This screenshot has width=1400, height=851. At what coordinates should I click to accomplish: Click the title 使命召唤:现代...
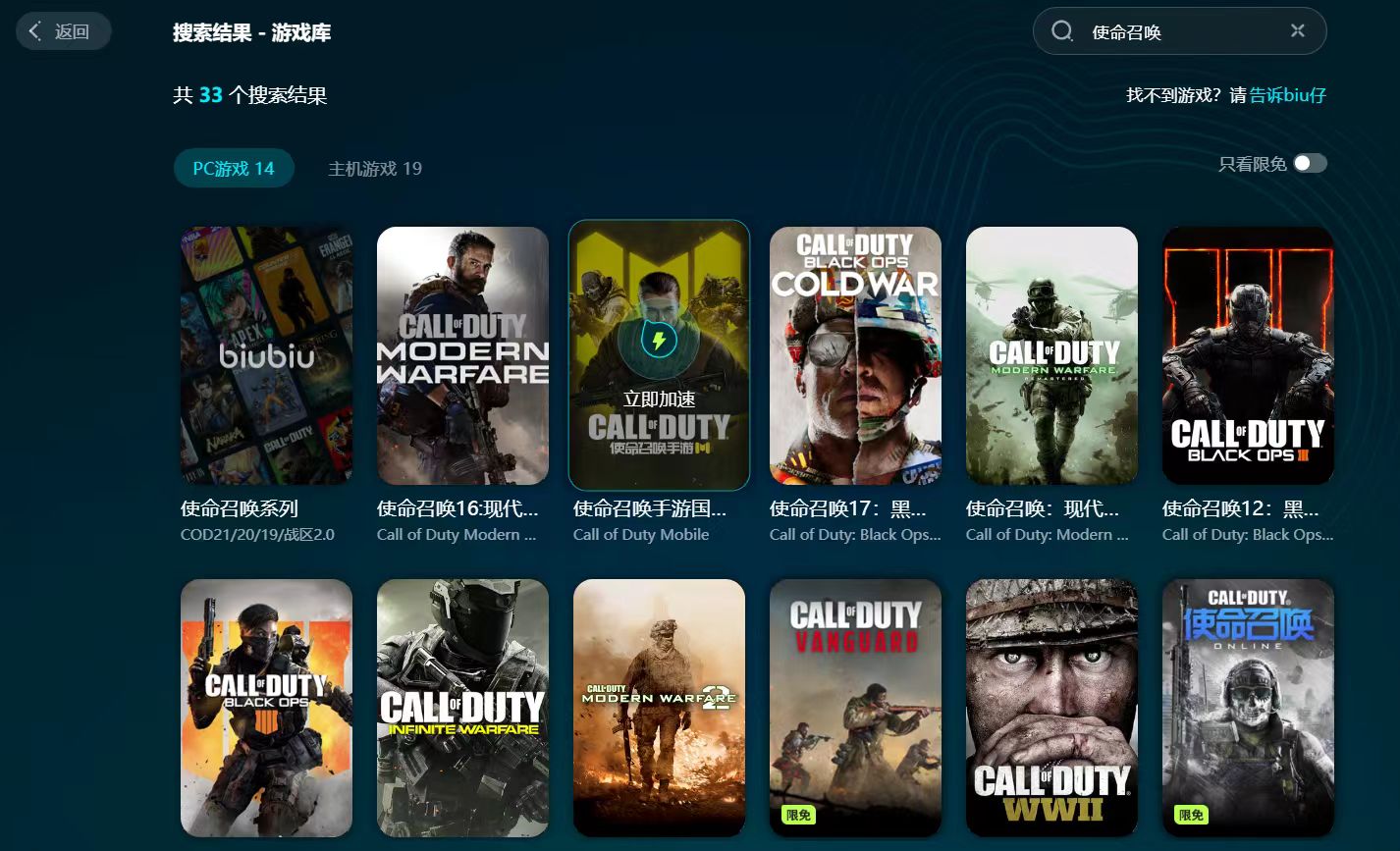1043,508
